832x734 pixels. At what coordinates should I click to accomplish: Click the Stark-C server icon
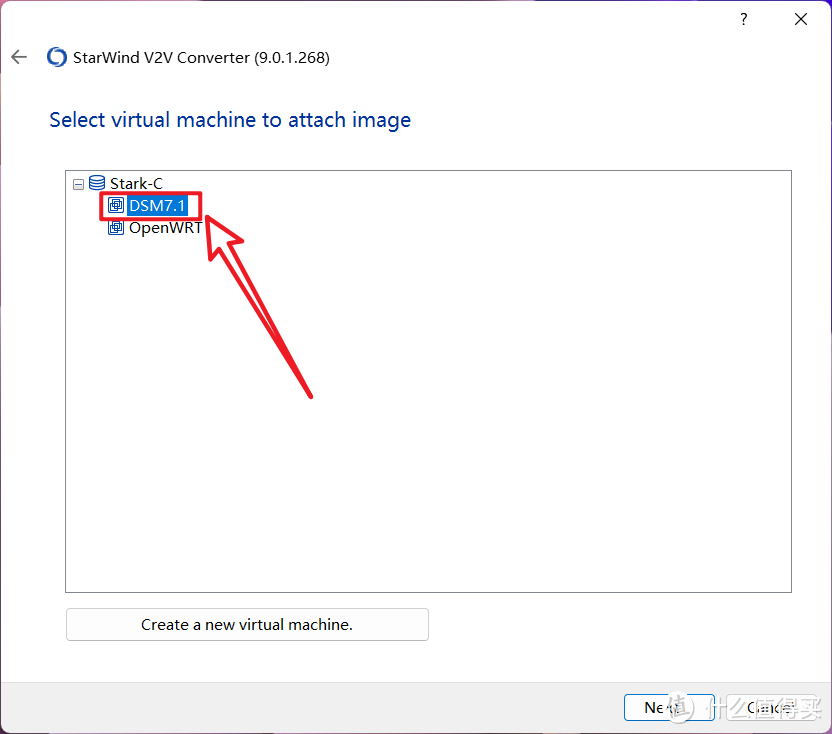click(x=97, y=183)
